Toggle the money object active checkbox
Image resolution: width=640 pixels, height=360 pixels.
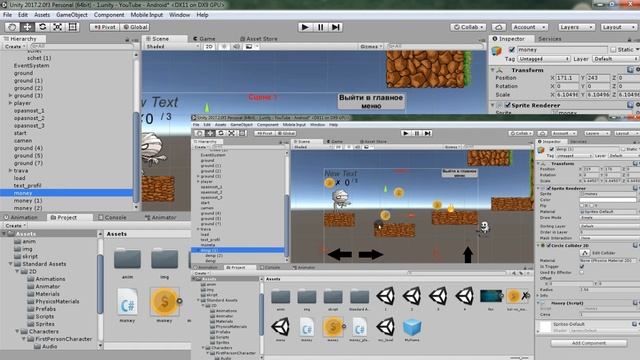point(511,50)
